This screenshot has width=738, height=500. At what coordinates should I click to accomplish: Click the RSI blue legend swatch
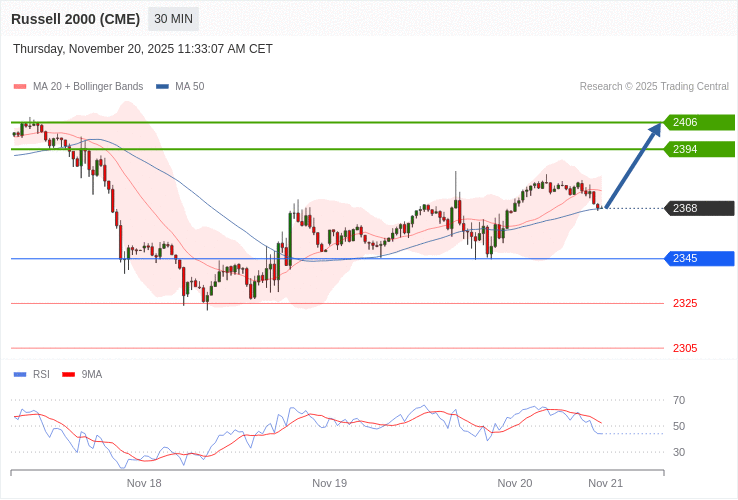pos(20,375)
